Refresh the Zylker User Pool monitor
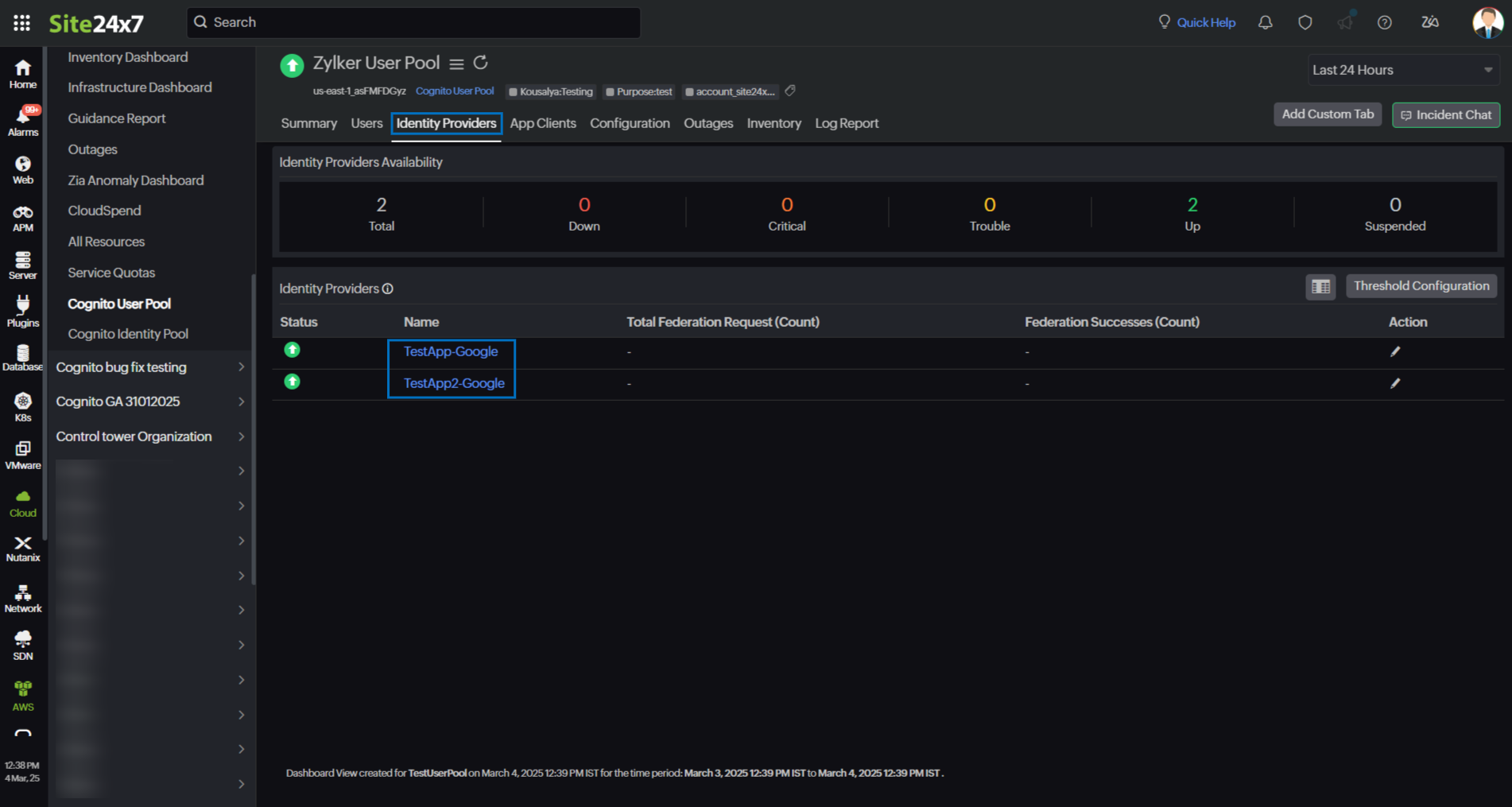Viewport: 1512px width, 807px height. tap(480, 63)
